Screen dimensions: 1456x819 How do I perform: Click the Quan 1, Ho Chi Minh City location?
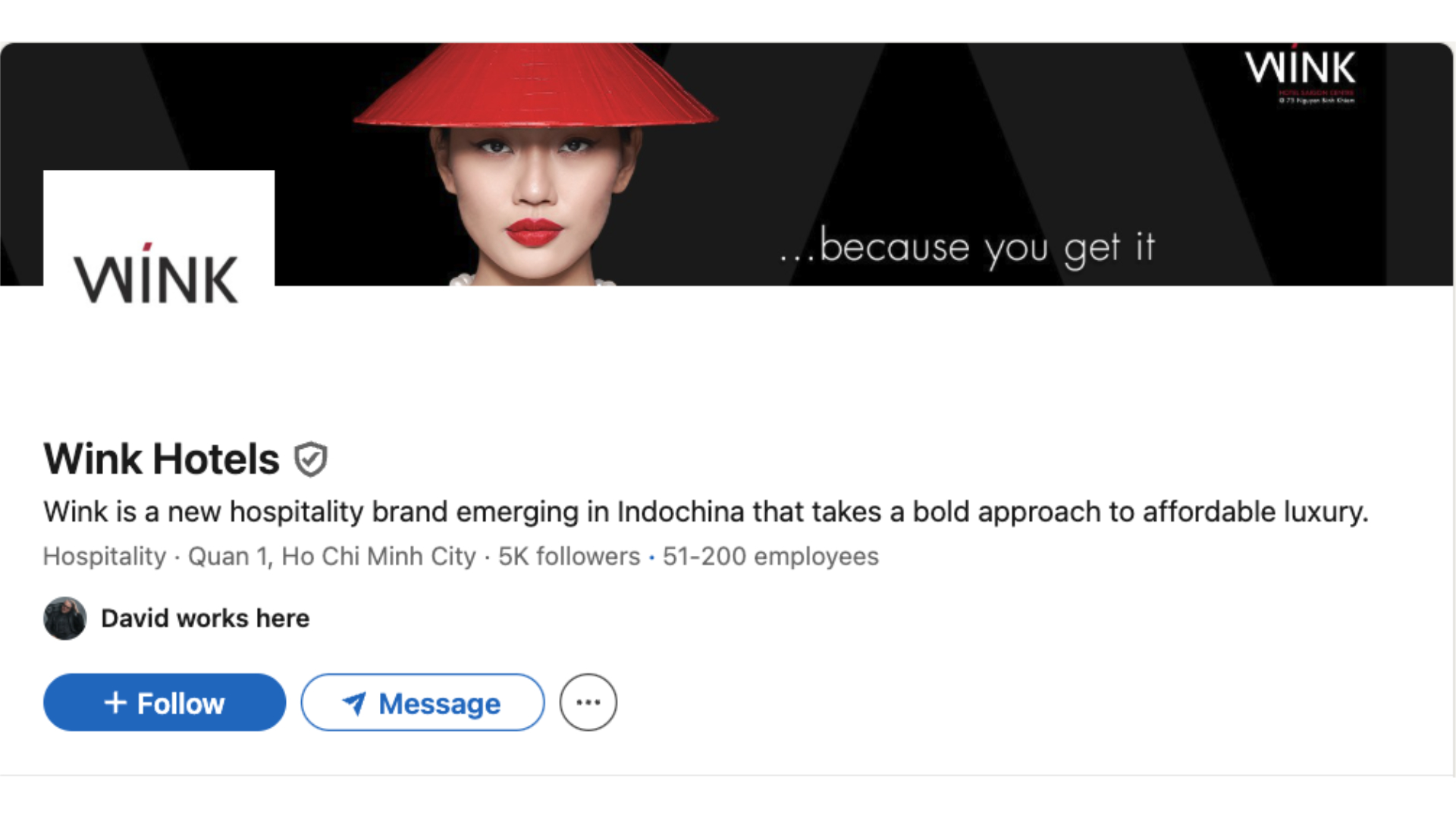tap(331, 556)
